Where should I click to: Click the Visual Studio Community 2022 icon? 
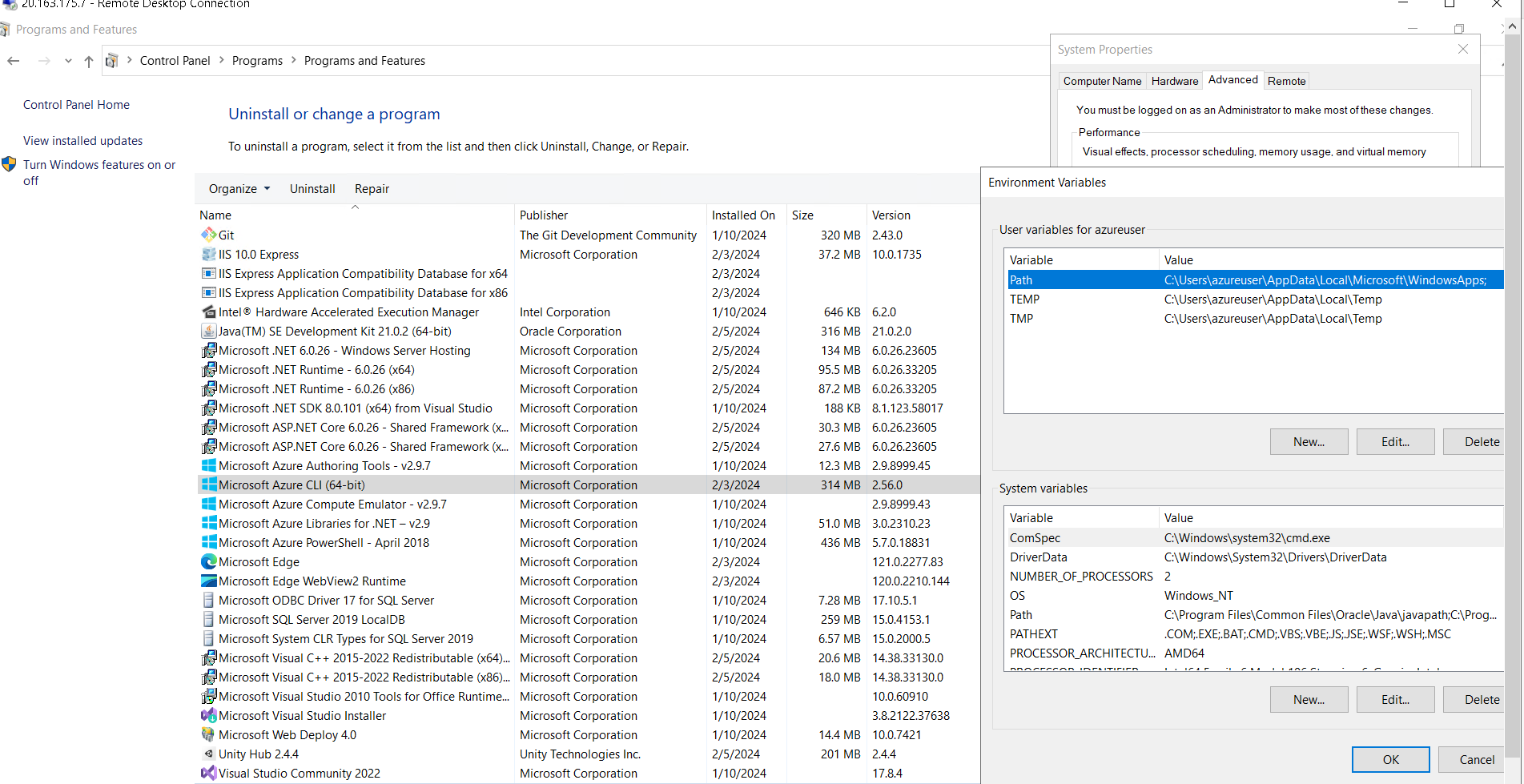pos(208,773)
